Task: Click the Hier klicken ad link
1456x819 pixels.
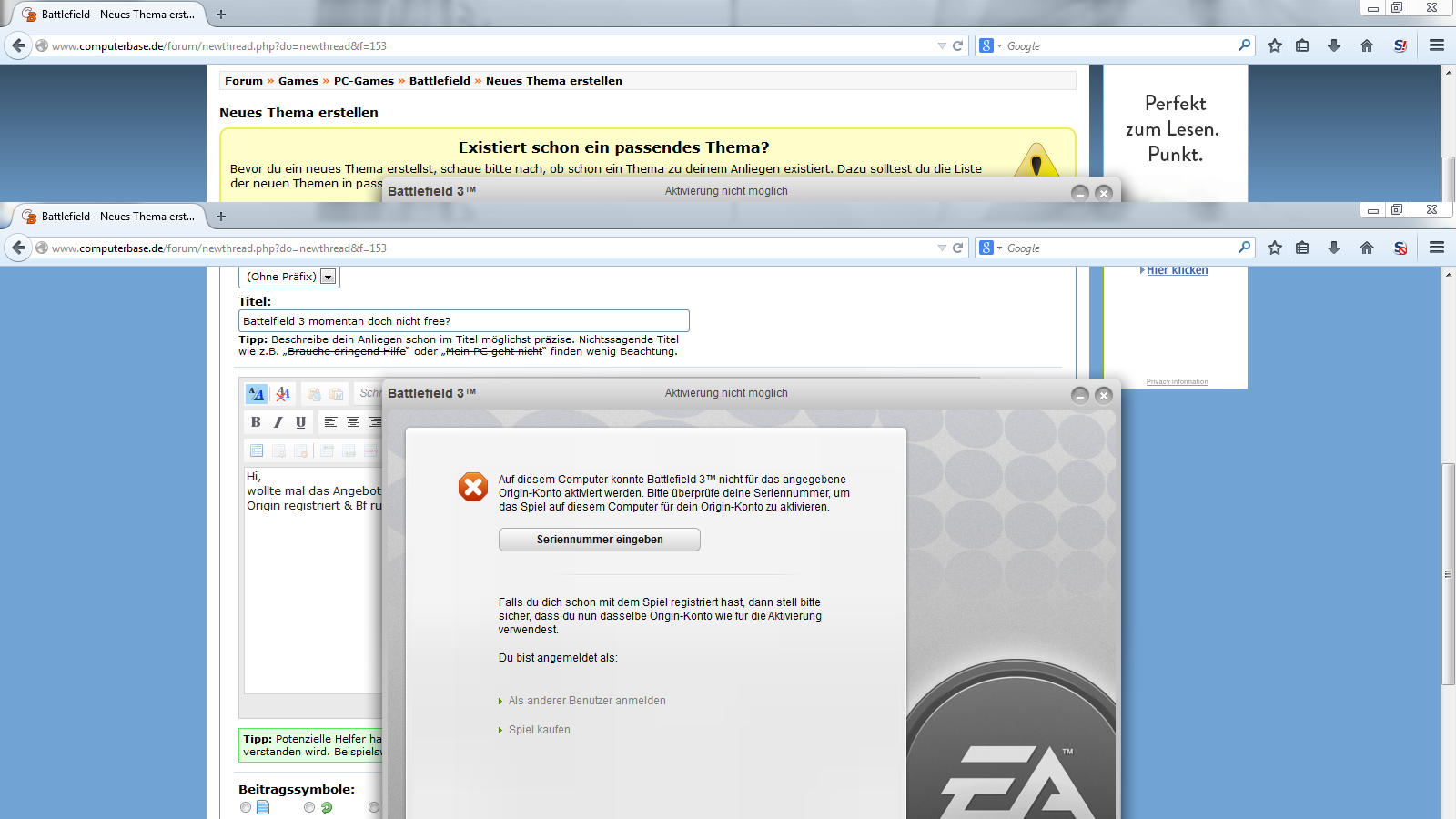Action: point(1178,270)
